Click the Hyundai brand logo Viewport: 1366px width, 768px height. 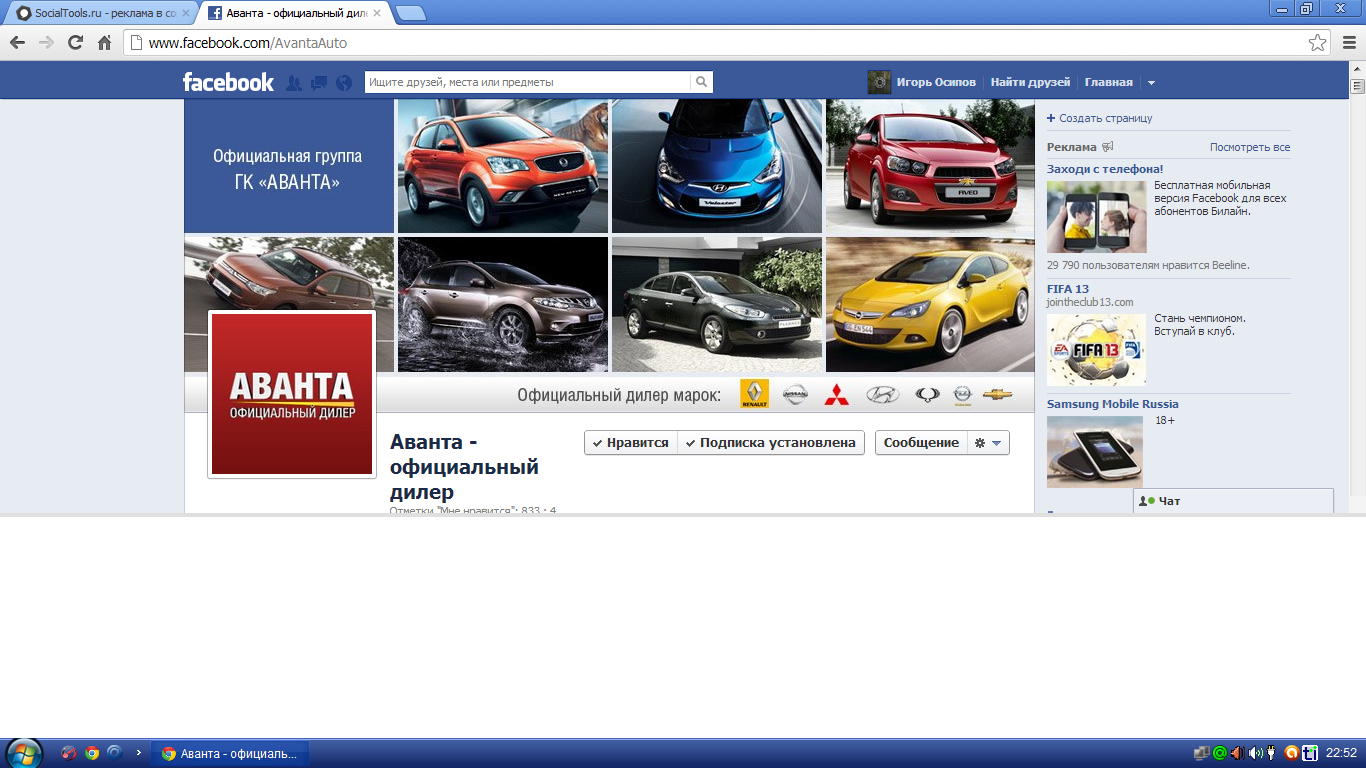click(x=882, y=395)
